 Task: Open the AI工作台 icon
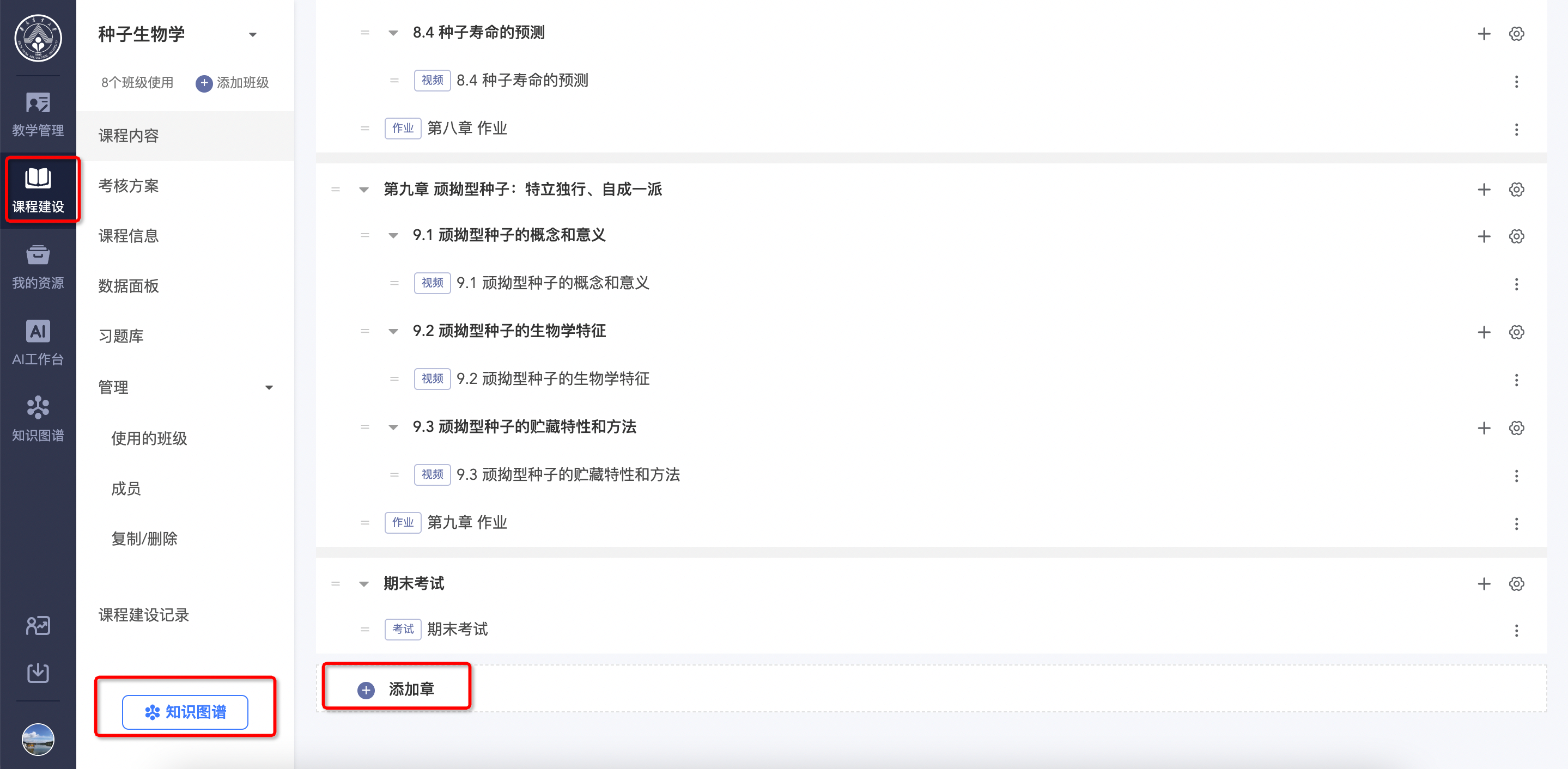(38, 331)
